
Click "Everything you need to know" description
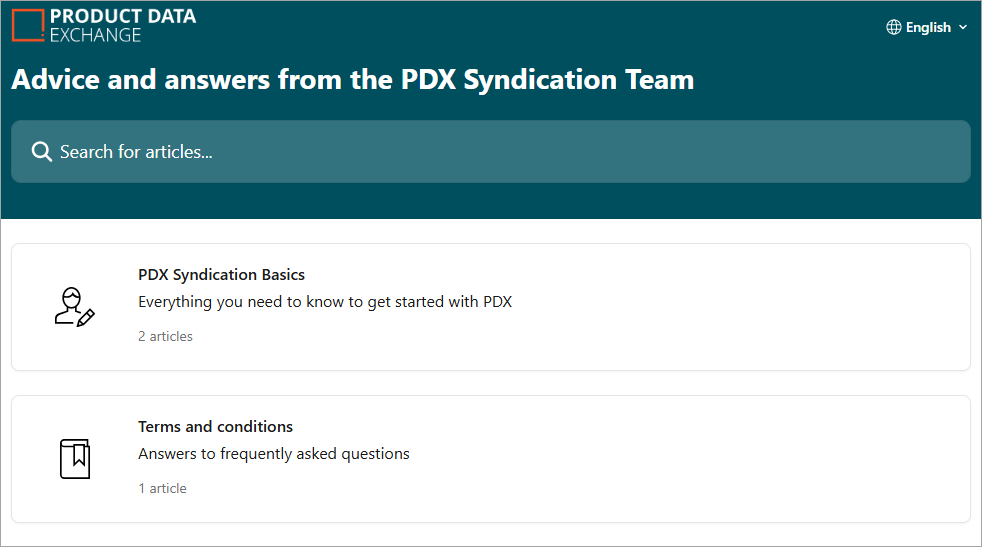pyautogui.click(x=324, y=301)
